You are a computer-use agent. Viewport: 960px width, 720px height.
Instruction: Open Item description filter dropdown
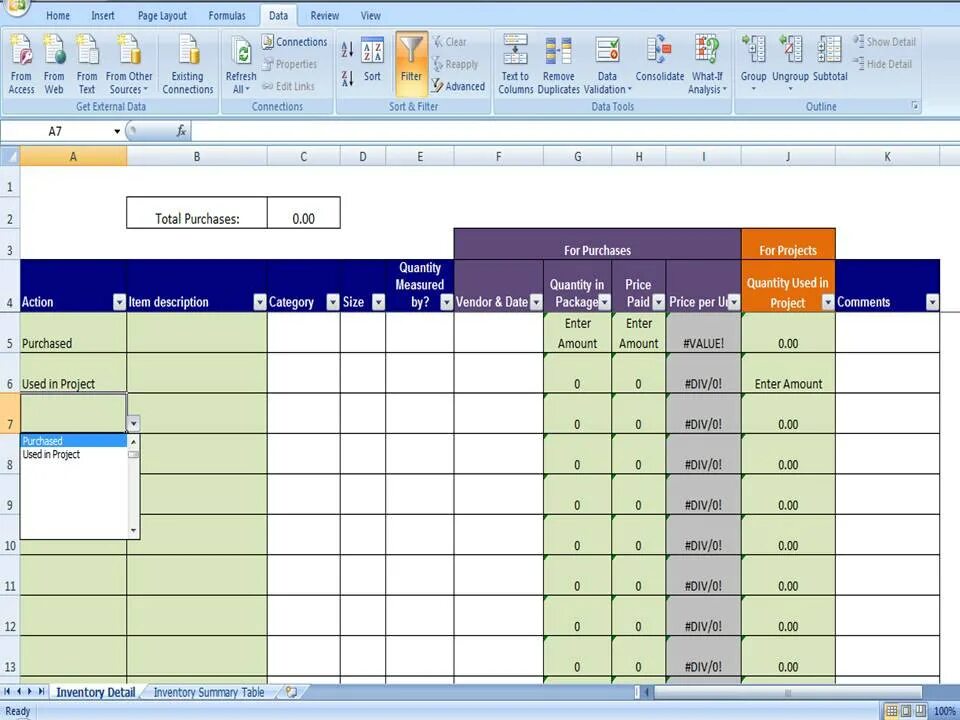(x=260, y=302)
